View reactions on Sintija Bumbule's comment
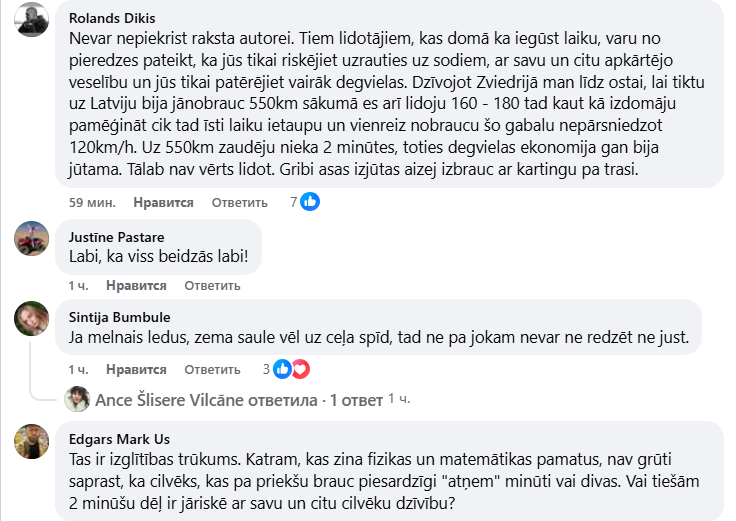736x521 pixels. [x=291, y=369]
